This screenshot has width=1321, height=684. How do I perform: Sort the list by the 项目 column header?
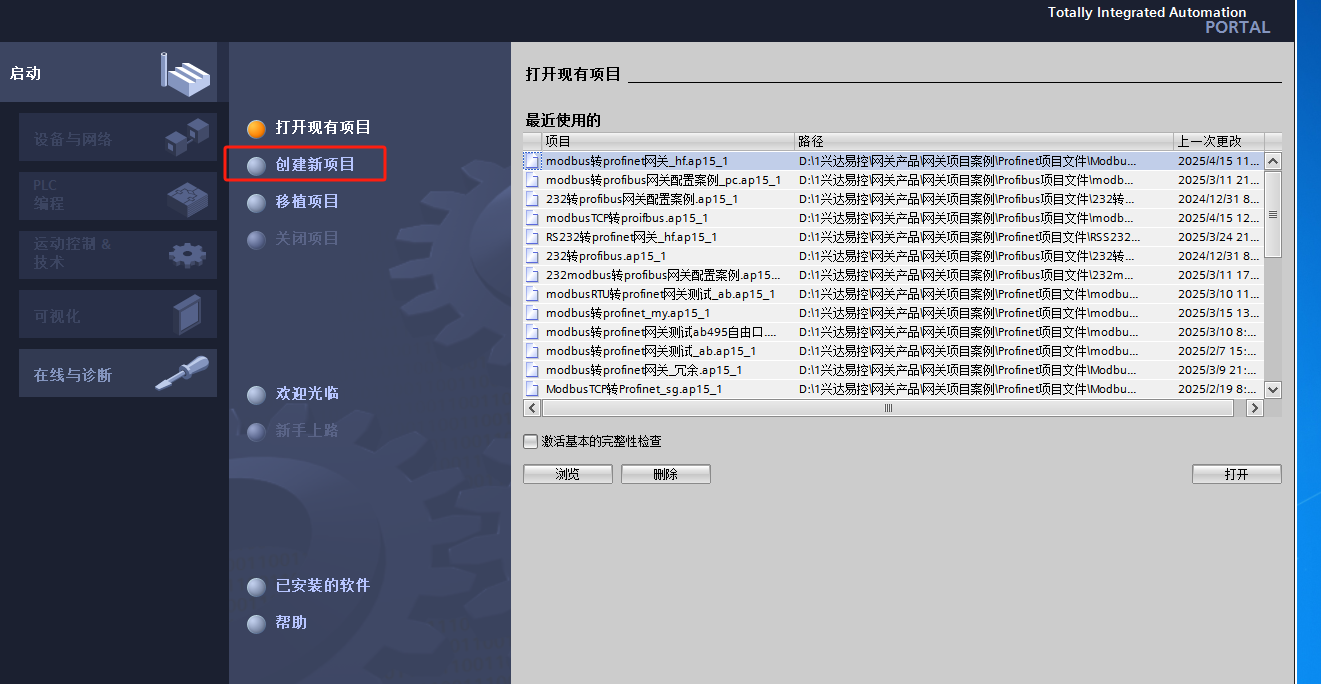point(669,141)
